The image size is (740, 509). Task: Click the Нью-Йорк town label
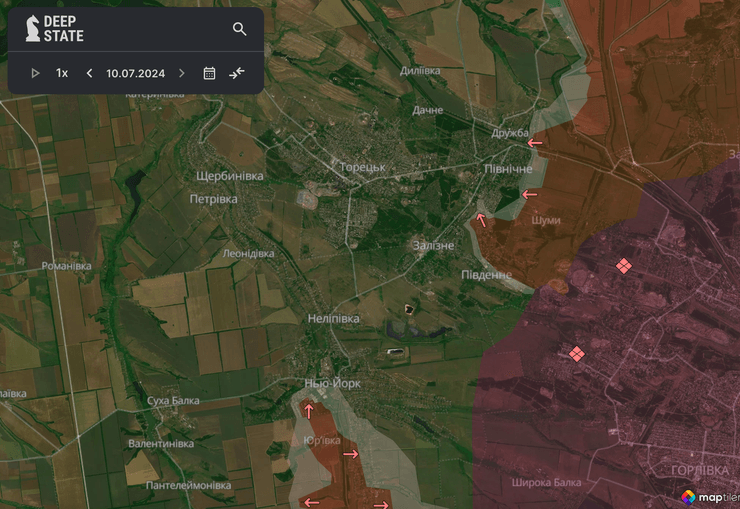click(332, 383)
